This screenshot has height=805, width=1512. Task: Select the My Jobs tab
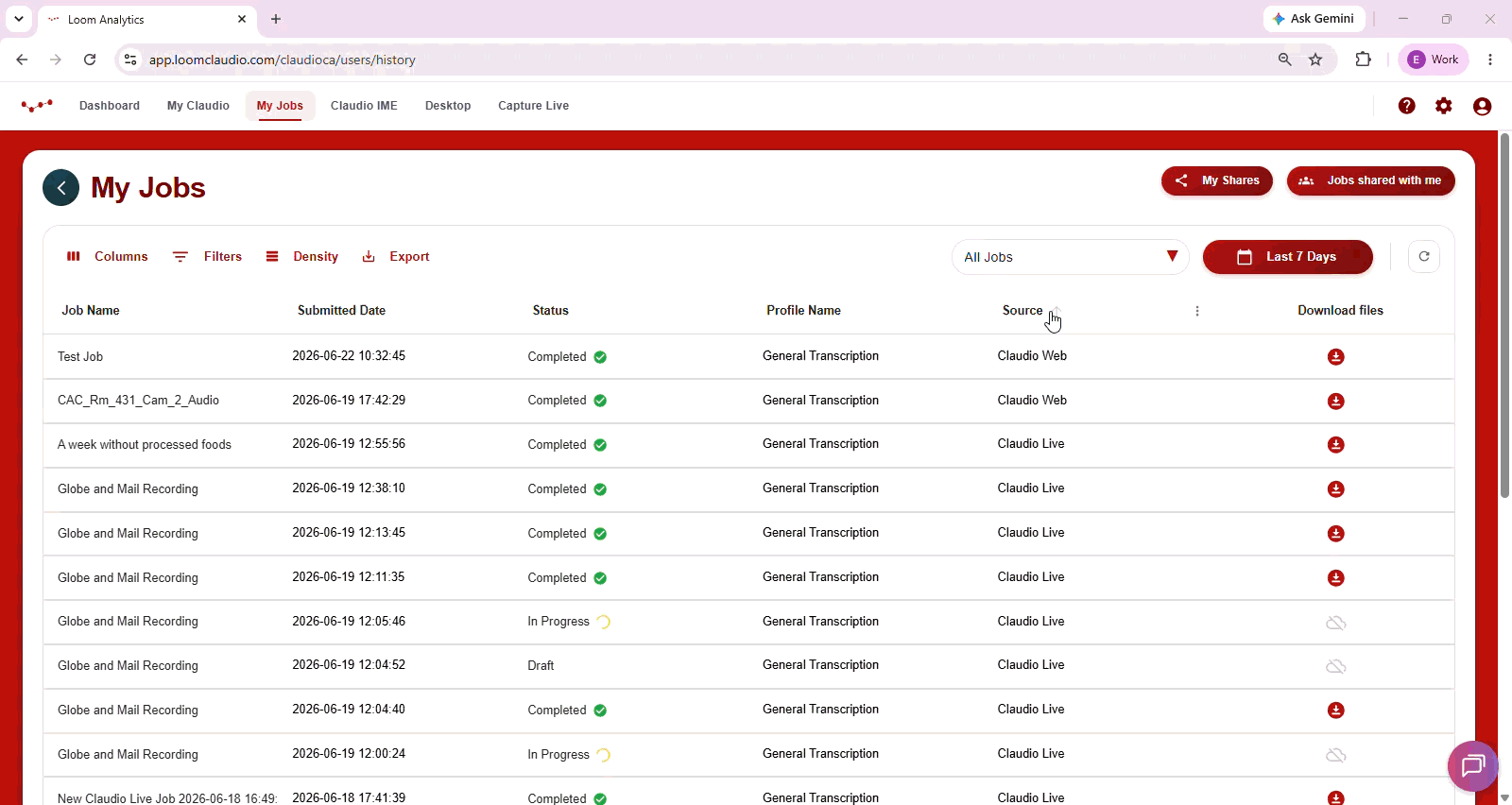click(x=280, y=106)
